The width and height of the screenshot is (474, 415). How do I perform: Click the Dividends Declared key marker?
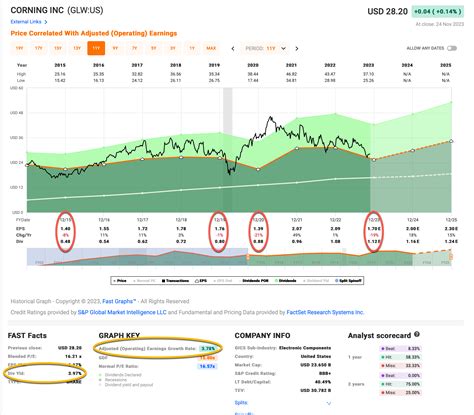click(x=100, y=375)
